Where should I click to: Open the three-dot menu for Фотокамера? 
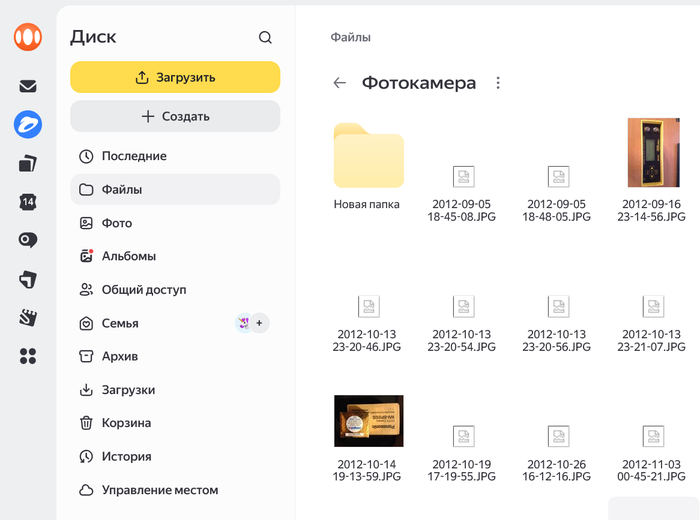point(498,83)
